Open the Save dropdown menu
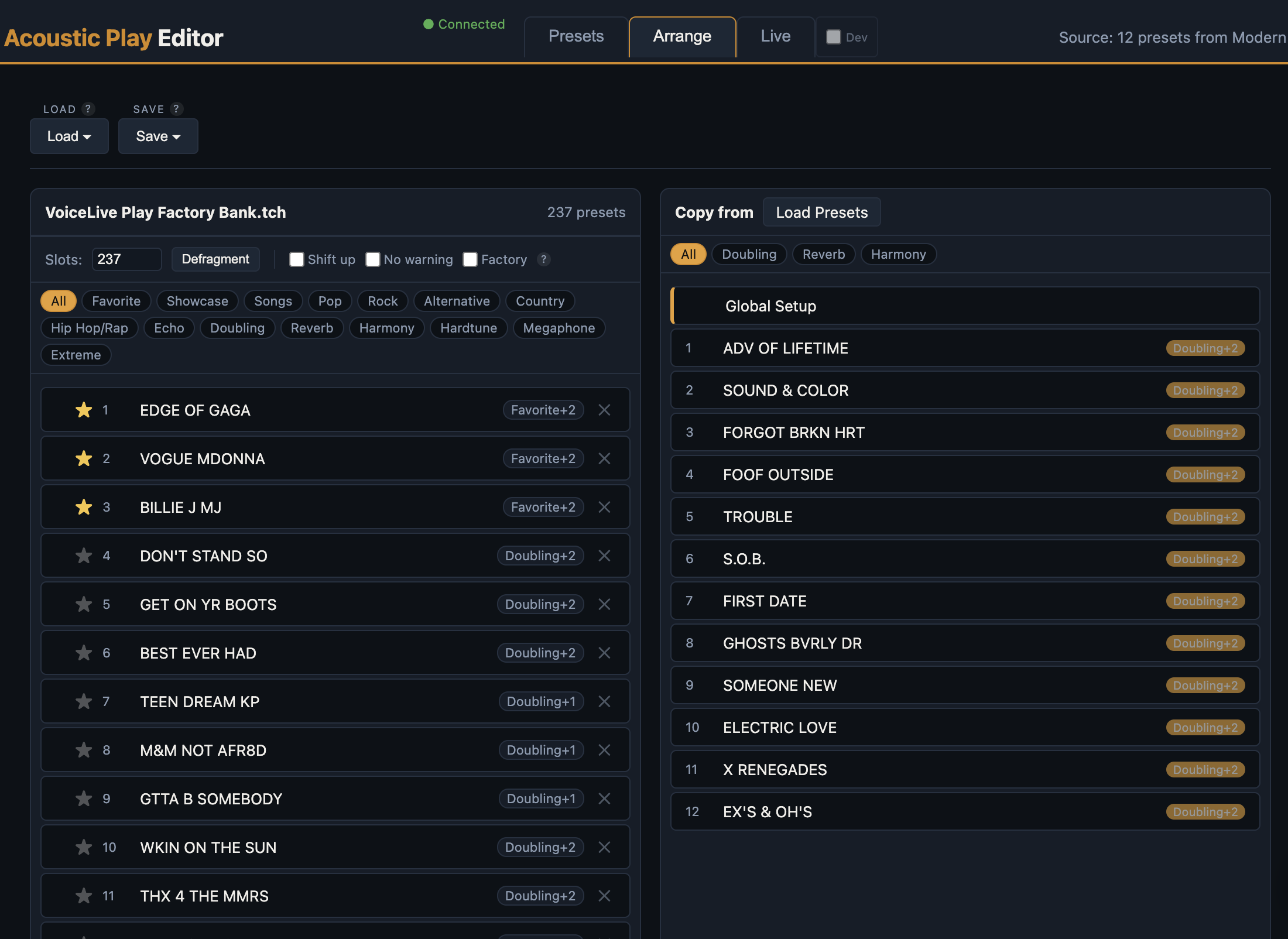Image resolution: width=1288 pixels, height=939 pixels. [158, 136]
